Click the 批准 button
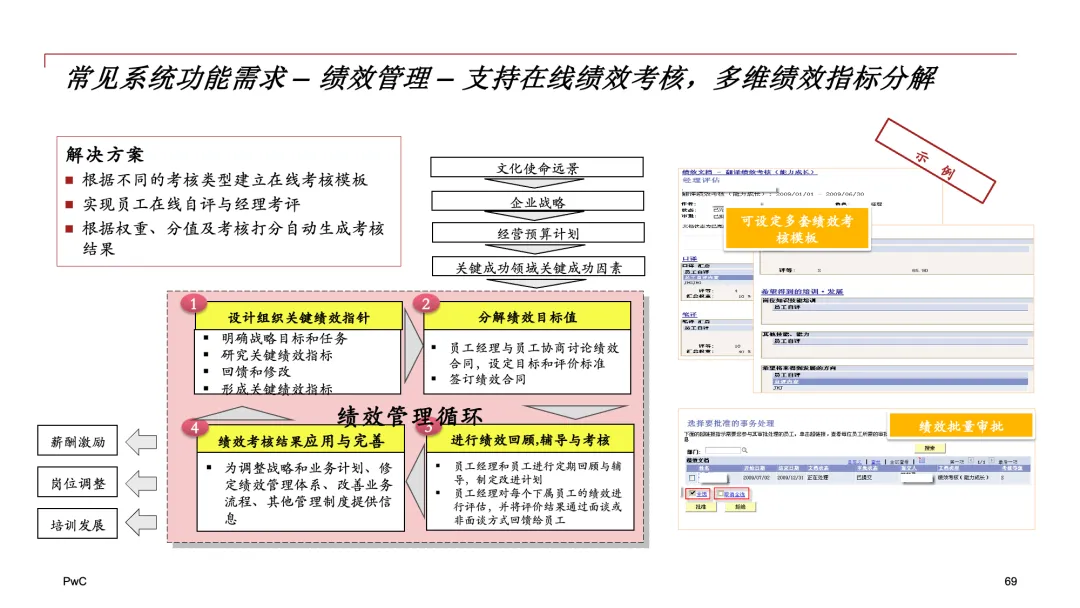This screenshot has height=608, width=1080. pyautogui.click(x=701, y=507)
